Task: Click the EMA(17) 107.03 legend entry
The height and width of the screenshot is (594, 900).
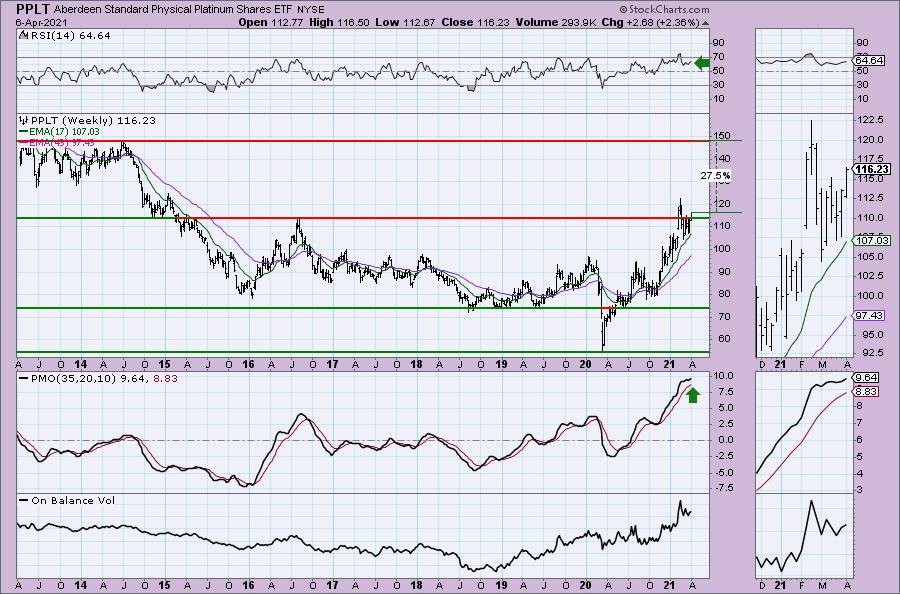Action: click(64, 131)
